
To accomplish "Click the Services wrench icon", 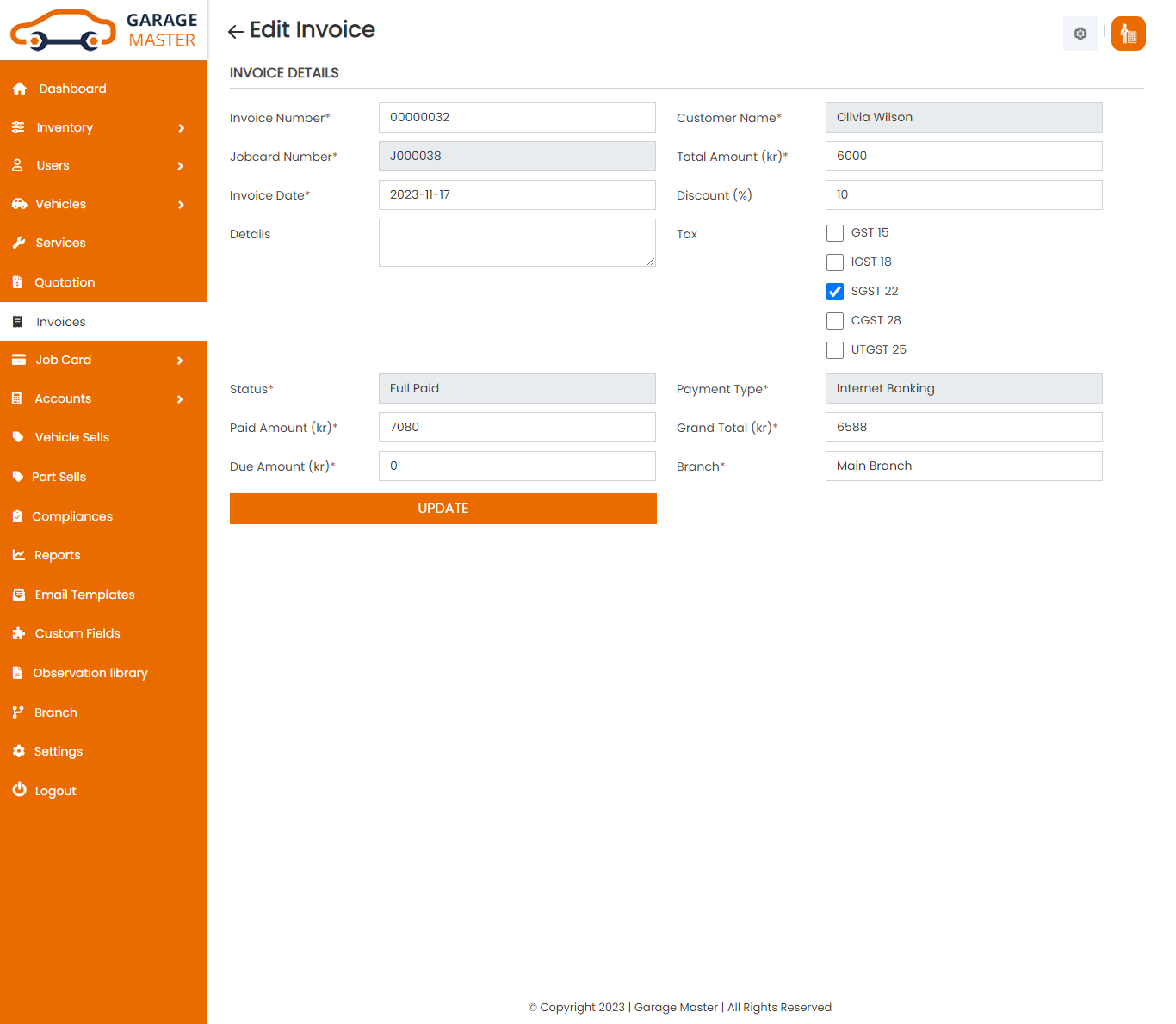I will coord(18,243).
